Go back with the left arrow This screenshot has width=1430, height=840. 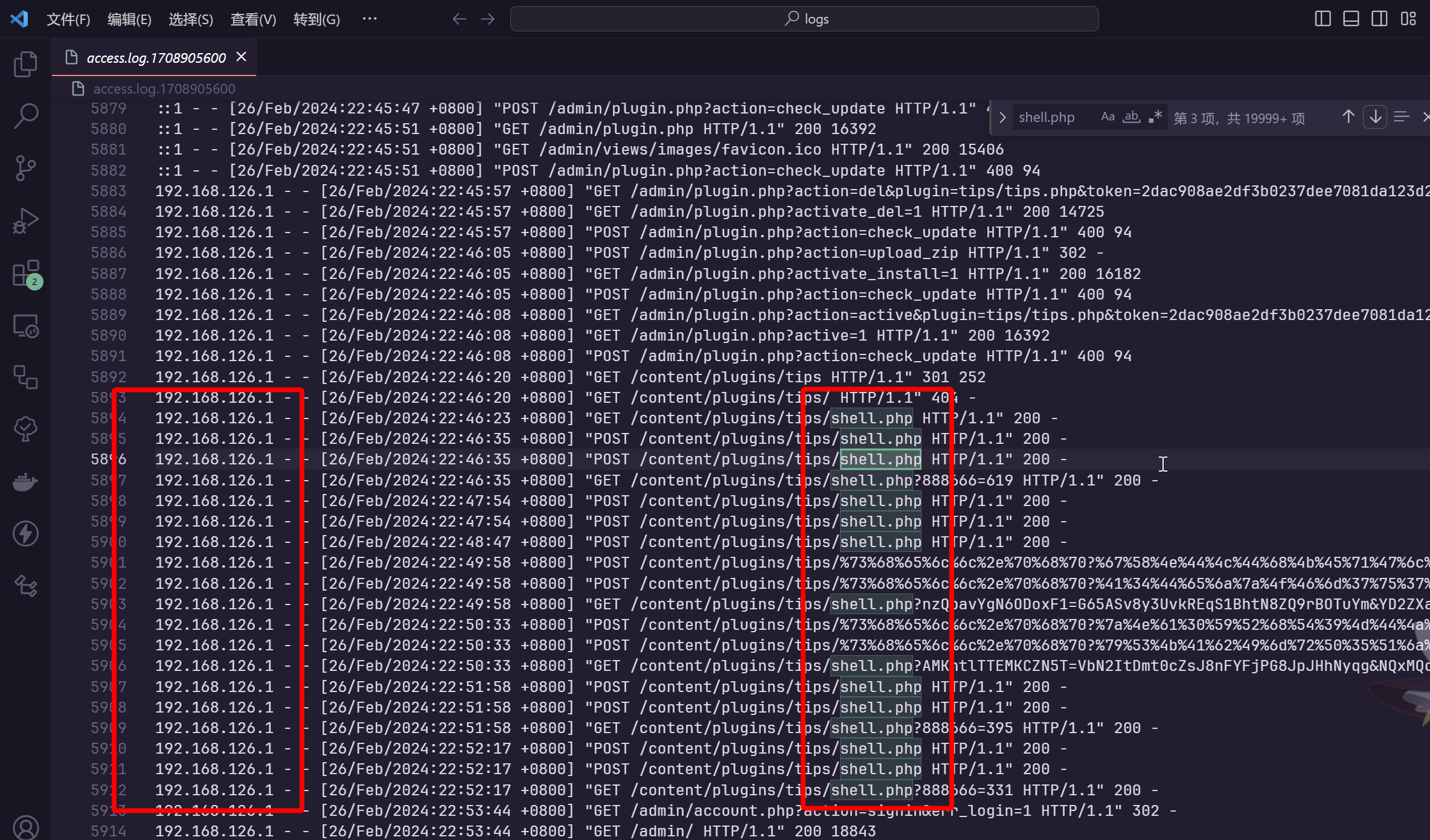tap(459, 19)
